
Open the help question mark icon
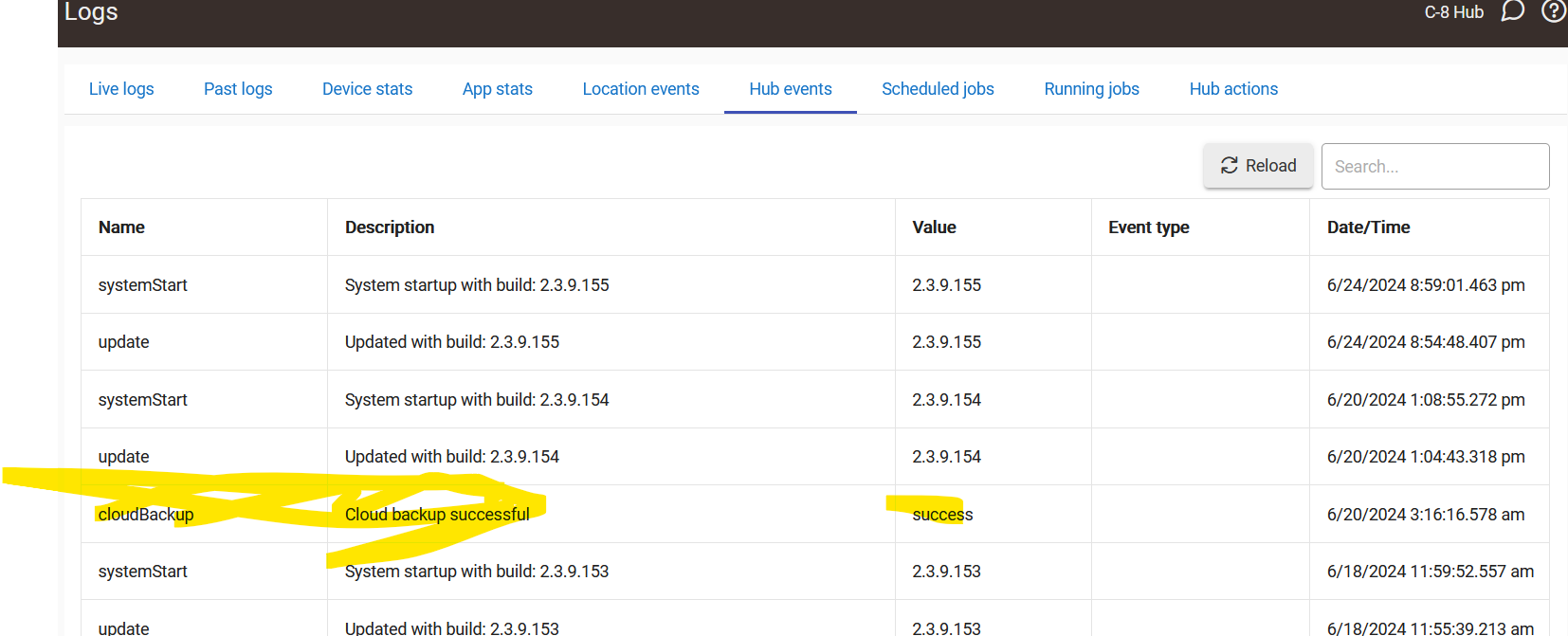1555,11
